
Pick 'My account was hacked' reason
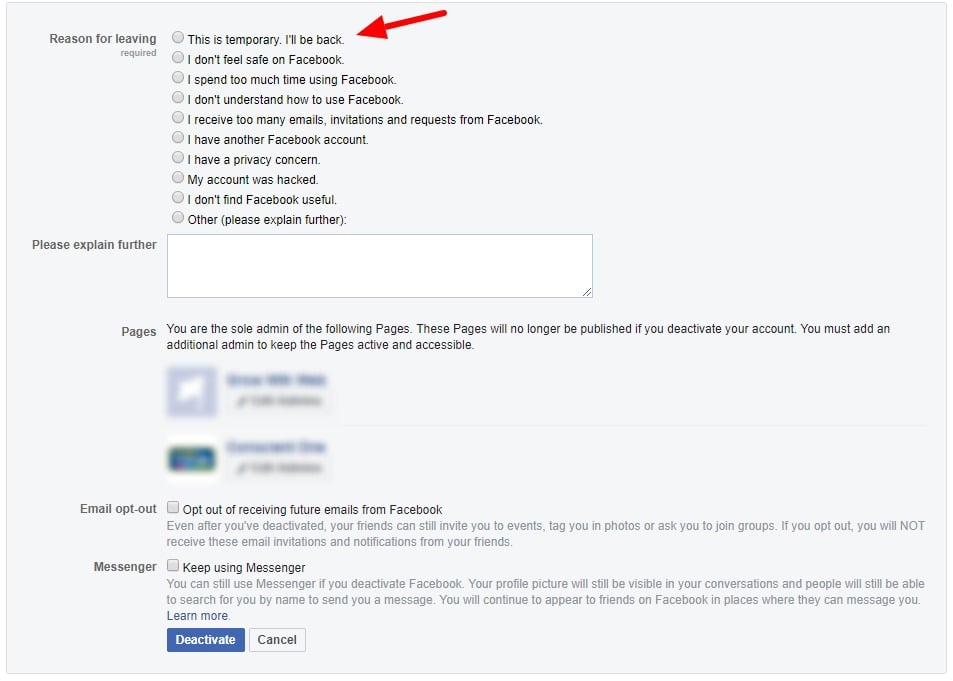(x=177, y=178)
